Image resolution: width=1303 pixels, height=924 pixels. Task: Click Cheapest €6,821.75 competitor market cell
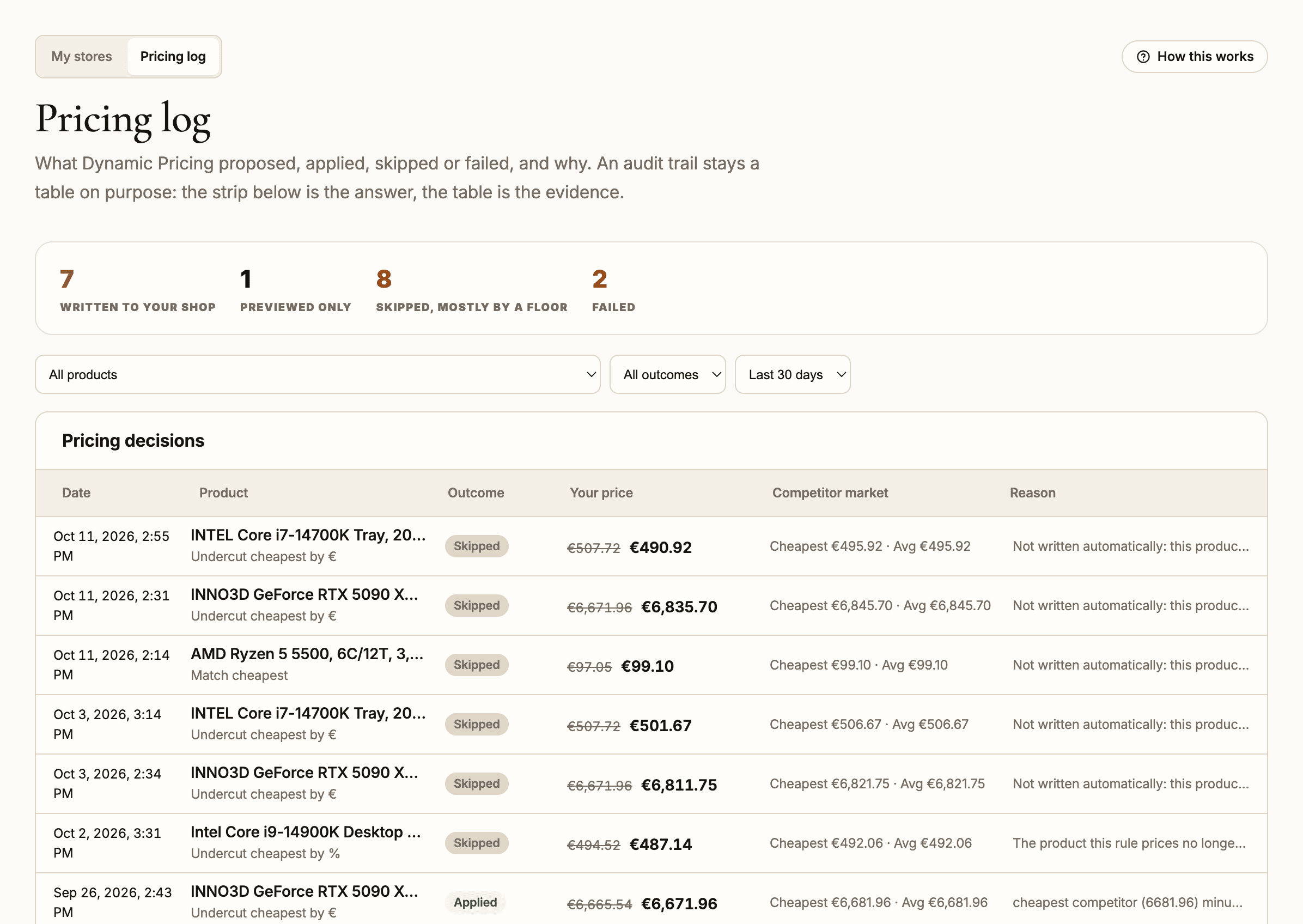[877, 783]
